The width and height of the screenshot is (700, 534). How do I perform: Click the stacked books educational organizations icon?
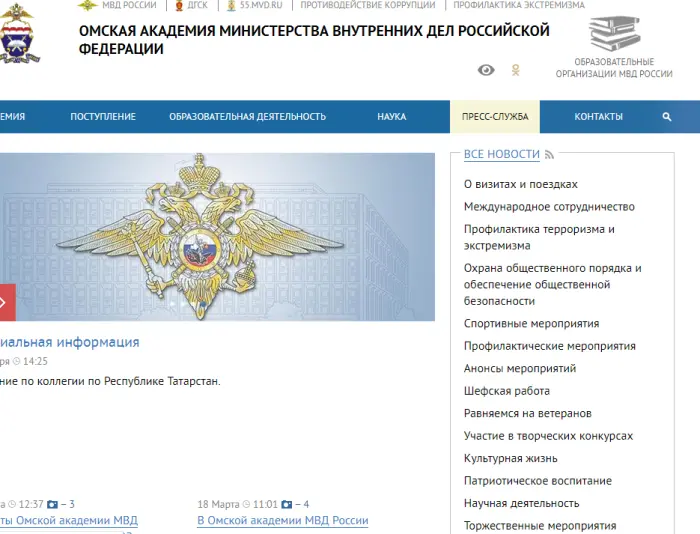pyautogui.click(x=614, y=35)
